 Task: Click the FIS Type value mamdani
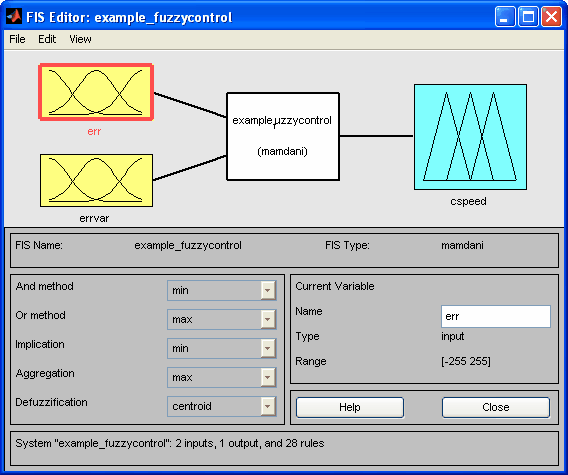point(462,245)
